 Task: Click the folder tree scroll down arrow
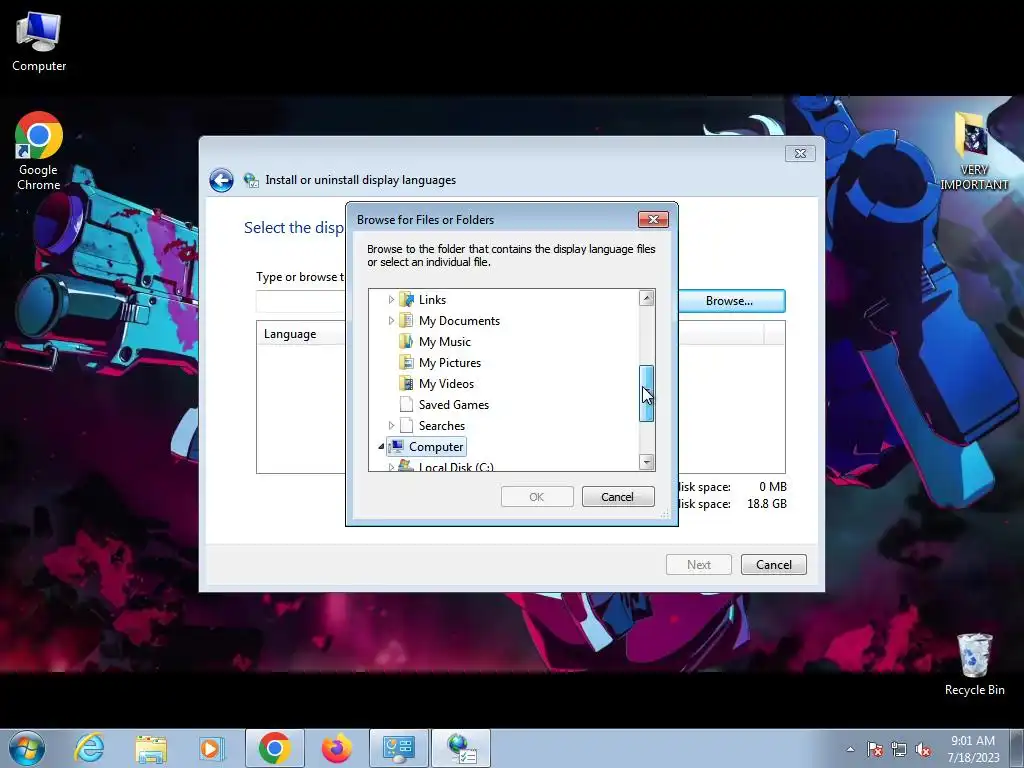point(647,462)
